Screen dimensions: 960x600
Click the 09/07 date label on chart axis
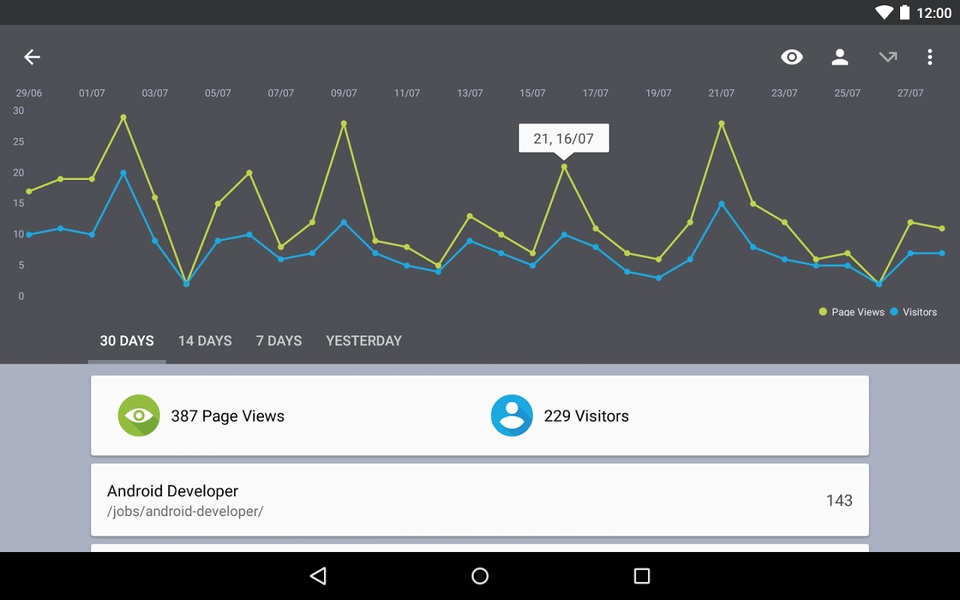[x=343, y=93]
